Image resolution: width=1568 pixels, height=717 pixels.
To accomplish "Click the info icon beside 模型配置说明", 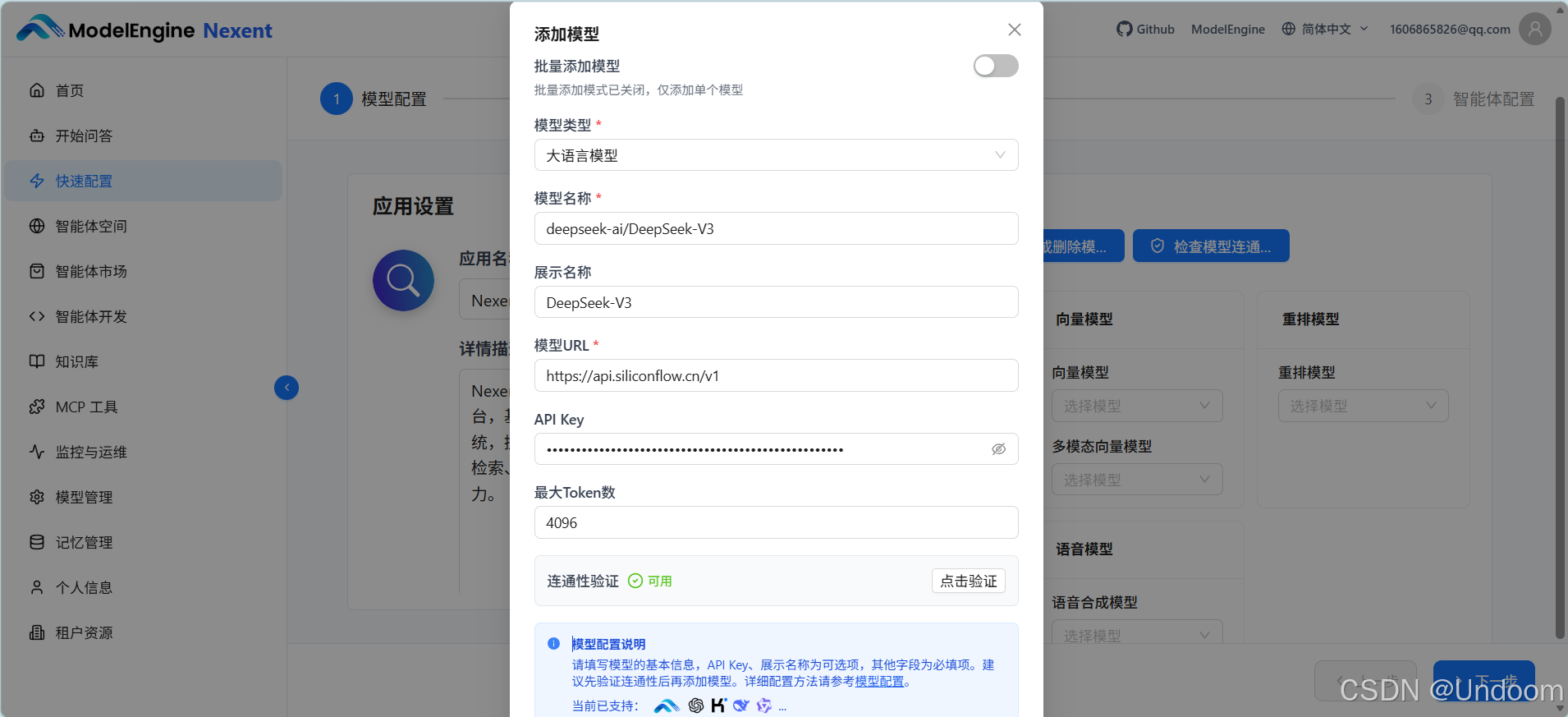I will [x=553, y=644].
